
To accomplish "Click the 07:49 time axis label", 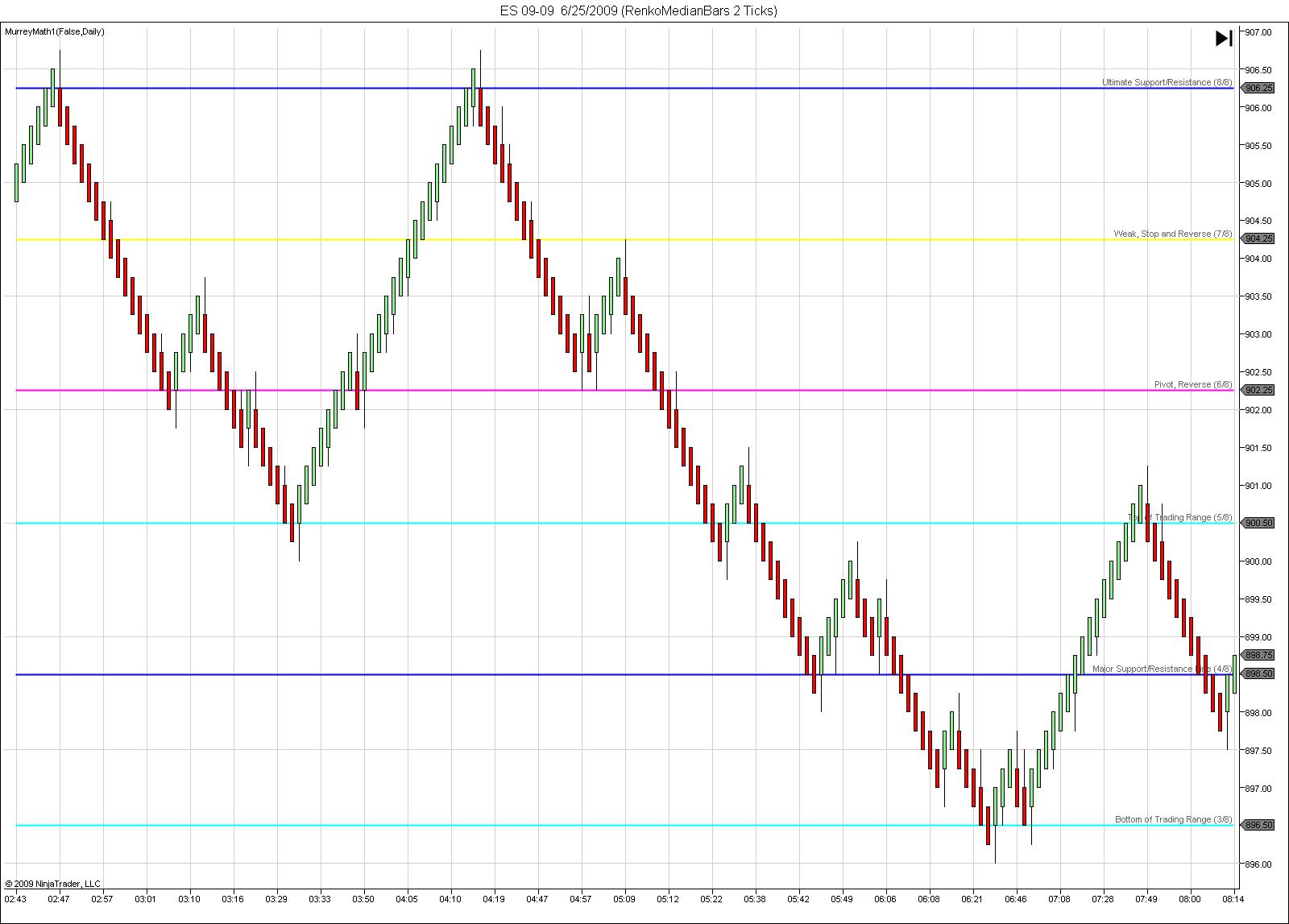I will click(1146, 898).
